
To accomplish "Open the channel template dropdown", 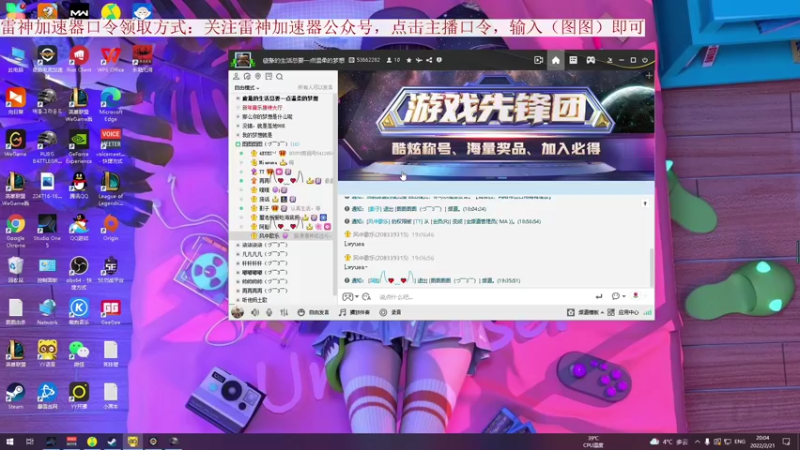I will coord(585,312).
